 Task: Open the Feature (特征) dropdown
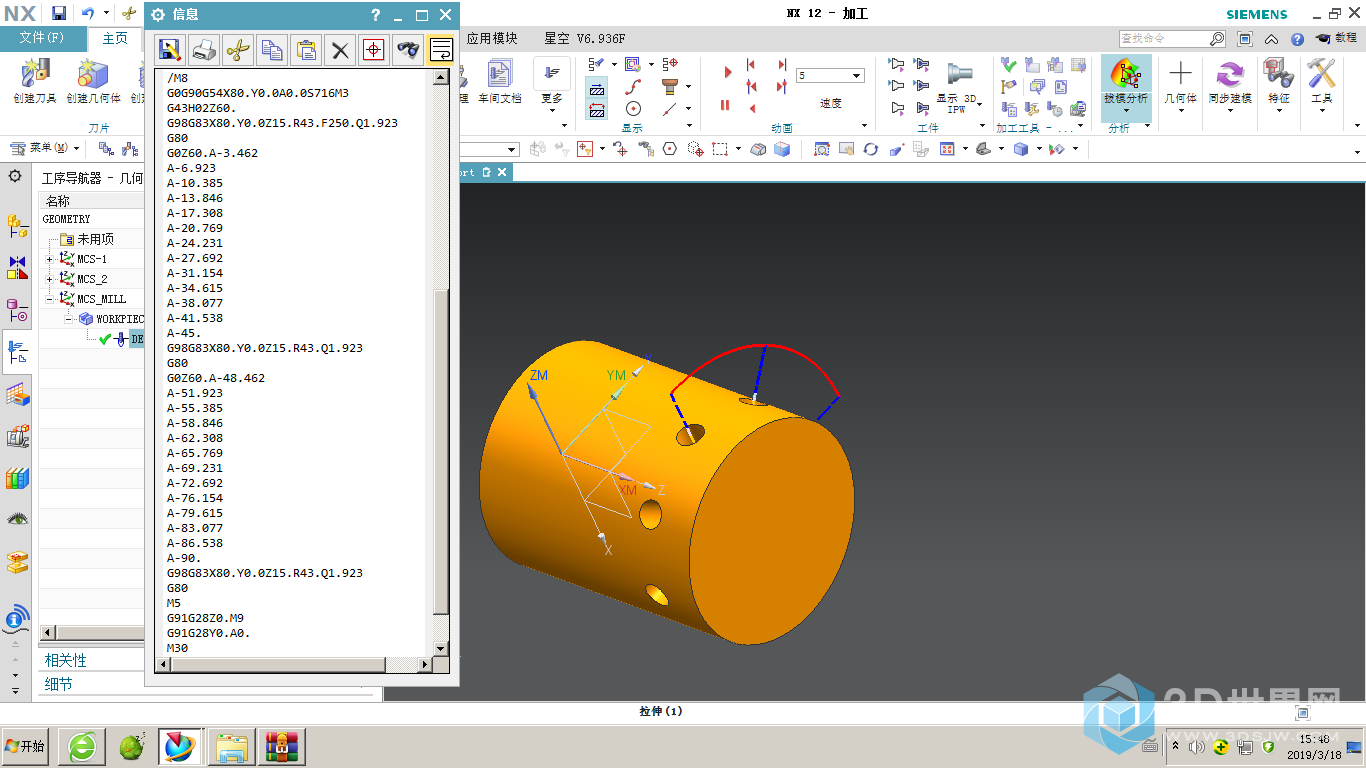point(1279,85)
